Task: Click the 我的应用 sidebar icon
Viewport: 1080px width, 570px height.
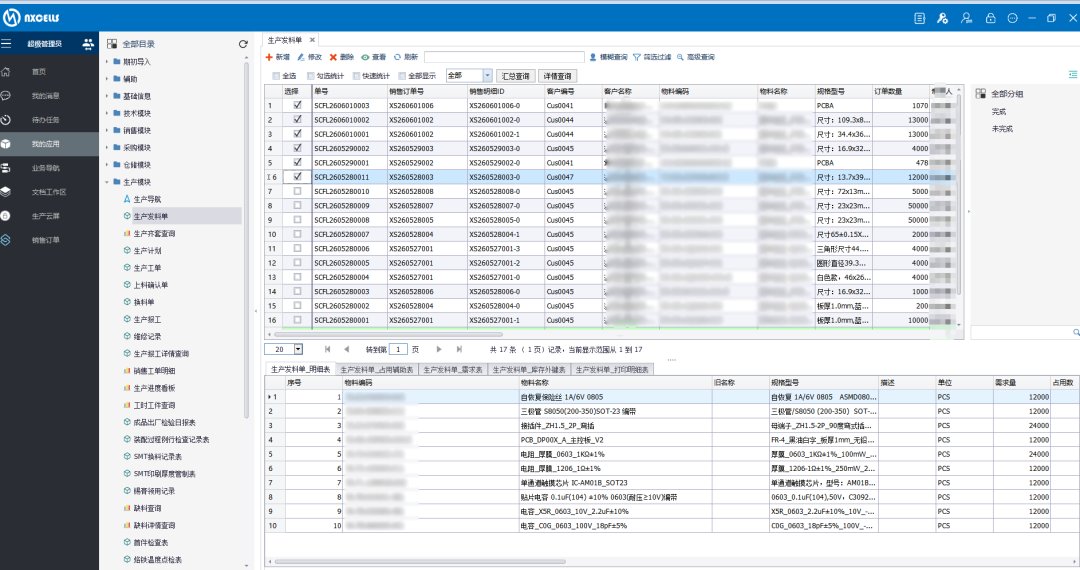Action: pos(6,144)
